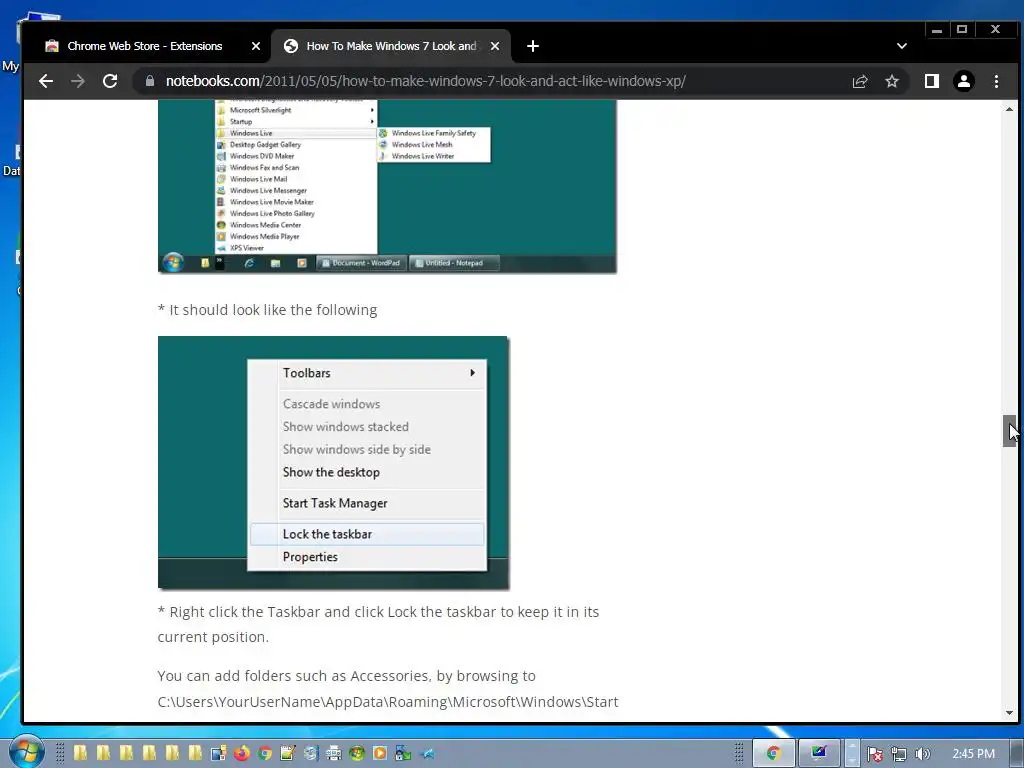
Task: Share this page using the share icon
Action: [x=859, y=81]
